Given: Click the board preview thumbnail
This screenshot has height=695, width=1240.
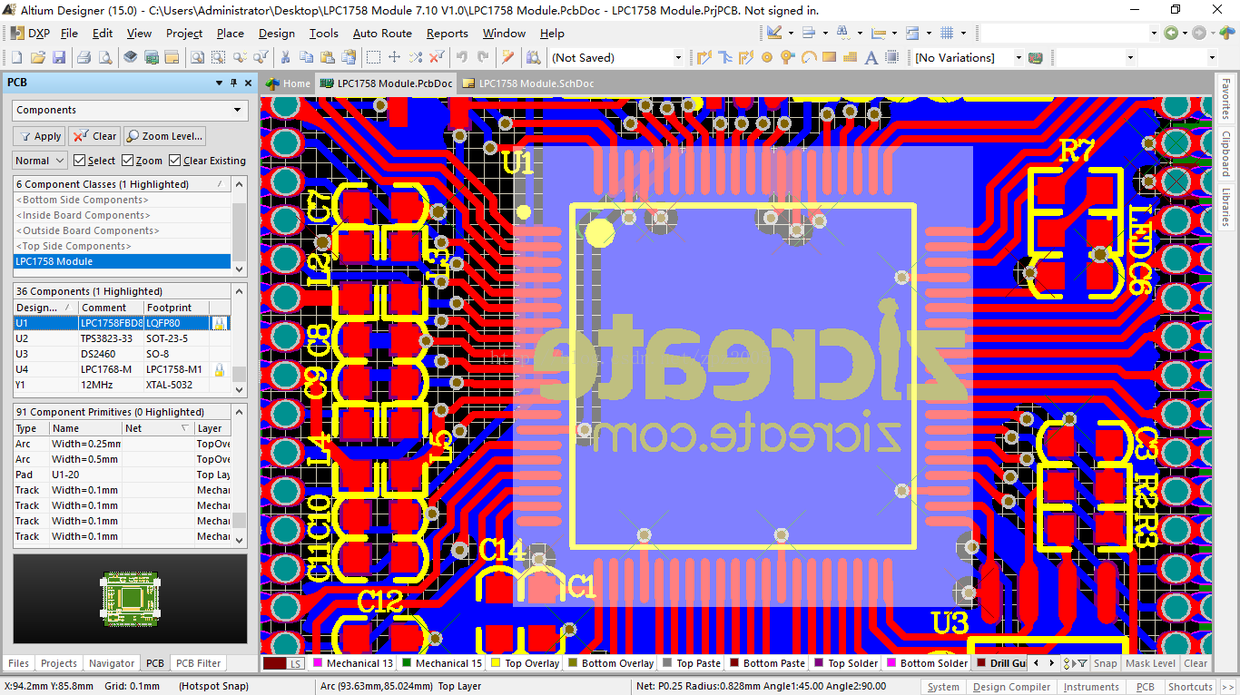Looking at the screenshot, I should pyautogui.click(x=130, y=599).
